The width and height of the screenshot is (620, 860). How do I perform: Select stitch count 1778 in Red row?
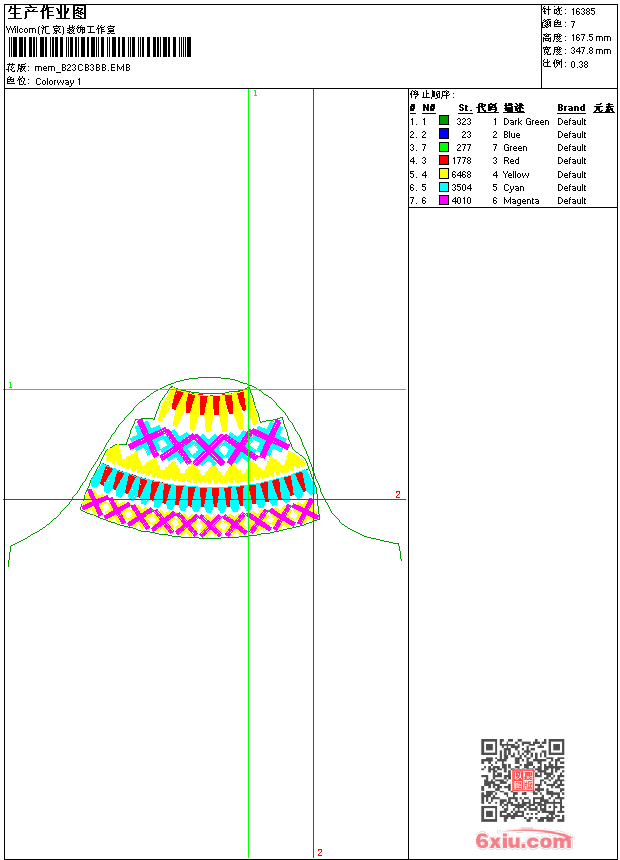pyautogui.click(x=461, y=161)
